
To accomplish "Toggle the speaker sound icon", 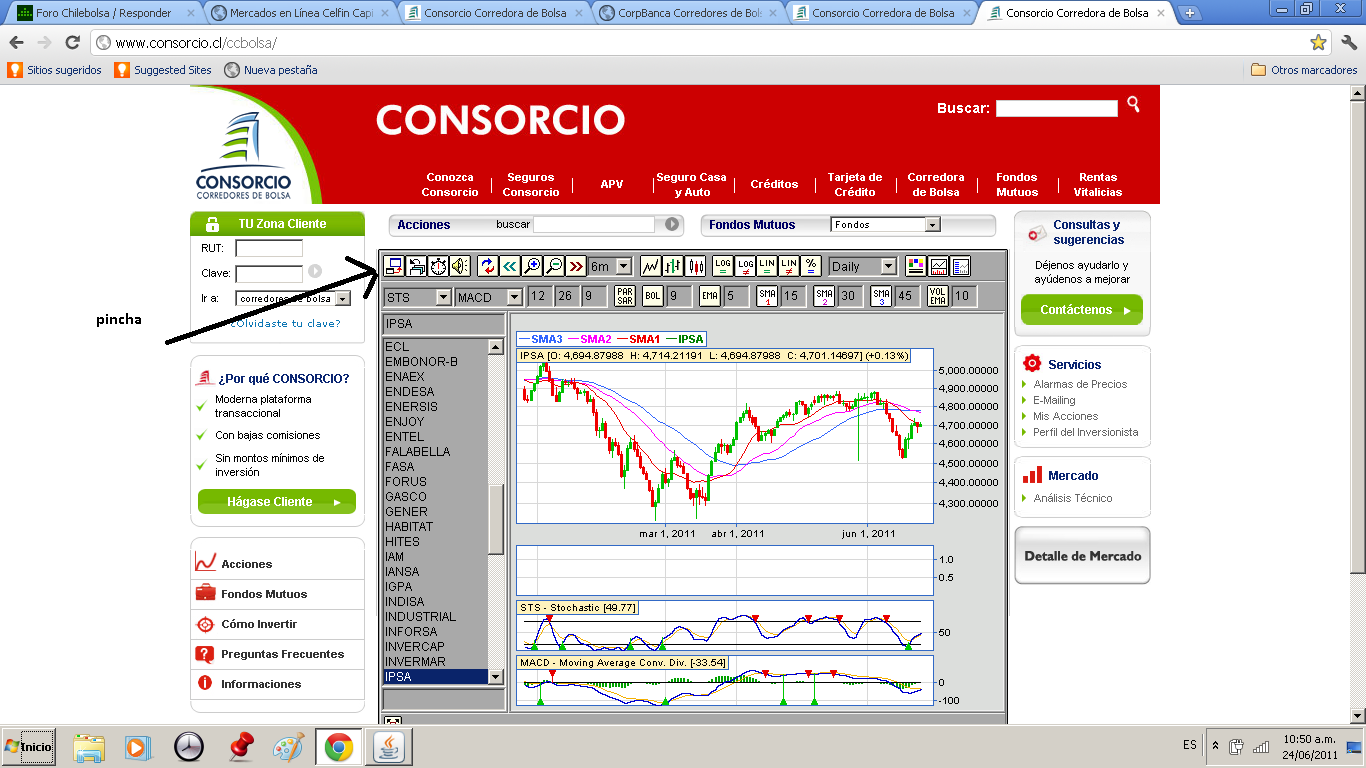I will [x=460, y=266].
